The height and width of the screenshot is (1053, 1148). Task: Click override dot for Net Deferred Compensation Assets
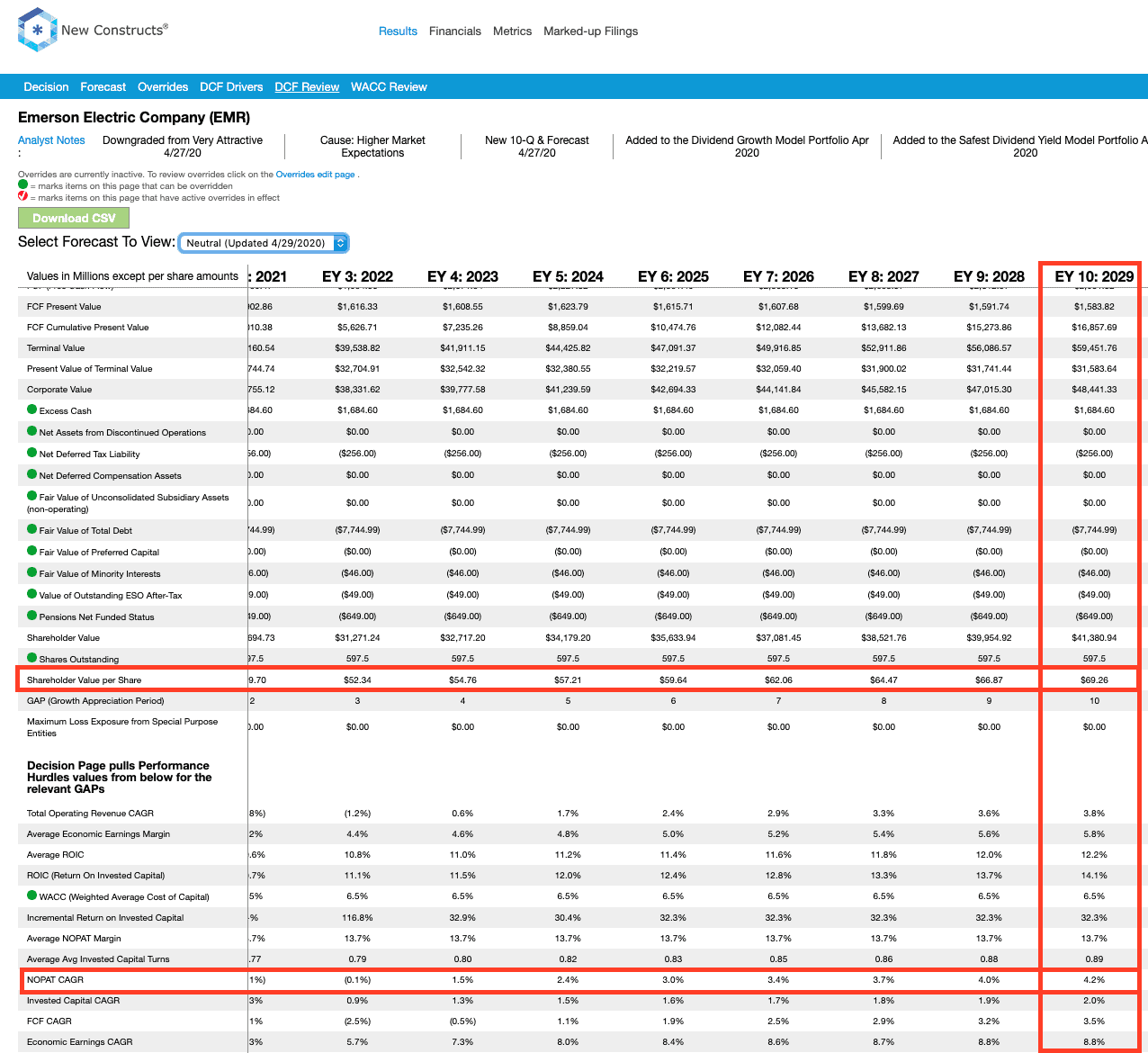(x=32, y=474)
